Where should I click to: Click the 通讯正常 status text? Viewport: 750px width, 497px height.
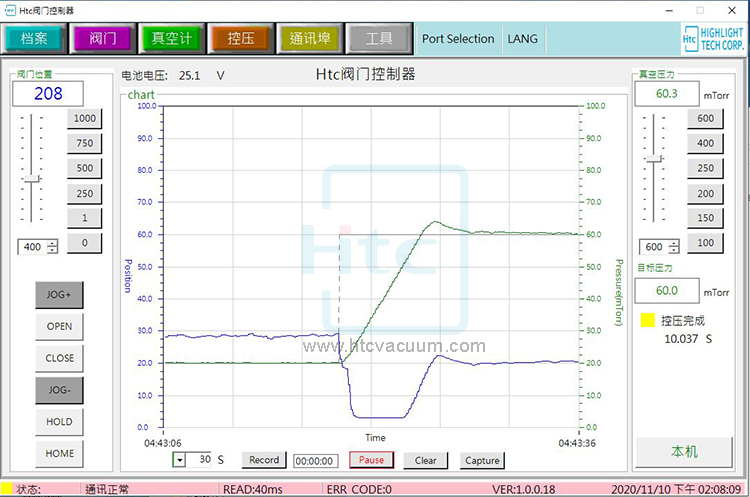(x=107, y=489)
